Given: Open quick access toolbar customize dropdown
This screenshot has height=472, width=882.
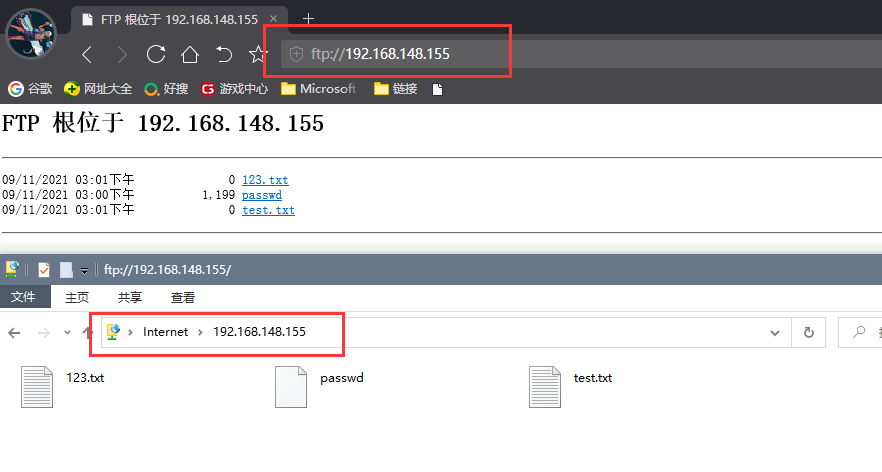Looking at the screenshot, I should 84,271.
